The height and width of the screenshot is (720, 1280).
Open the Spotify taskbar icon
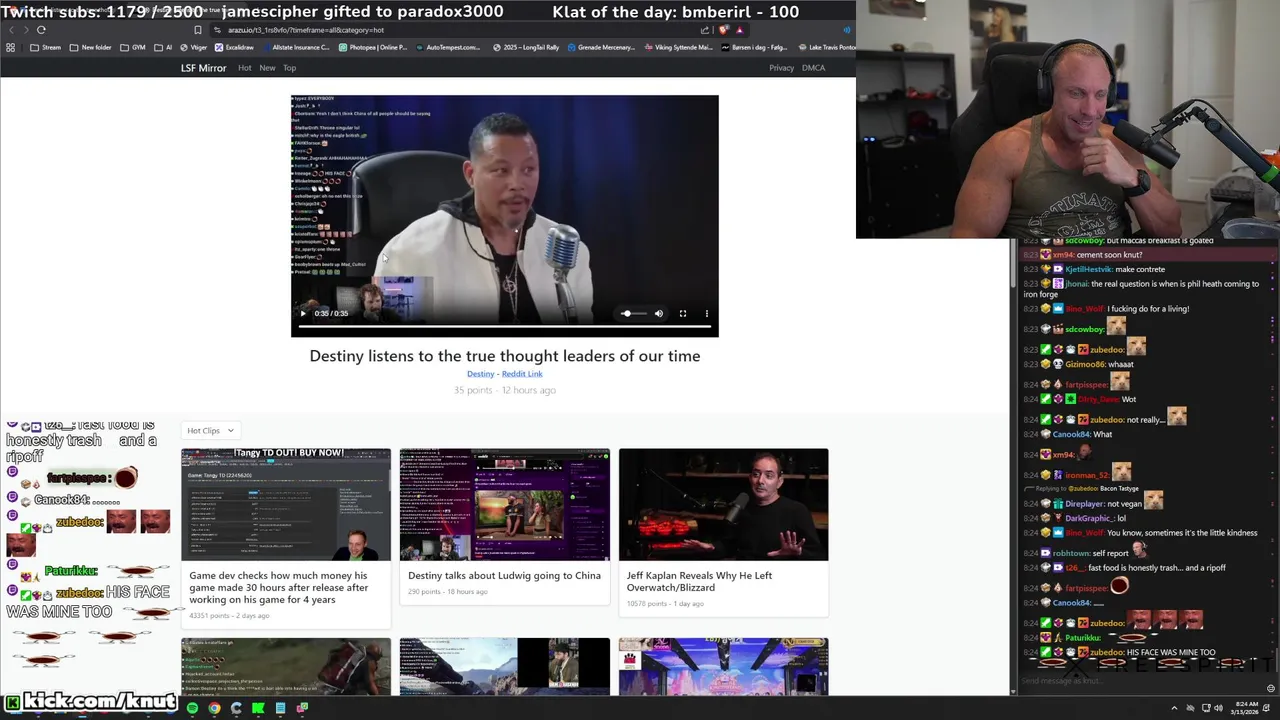pos(192,708)
